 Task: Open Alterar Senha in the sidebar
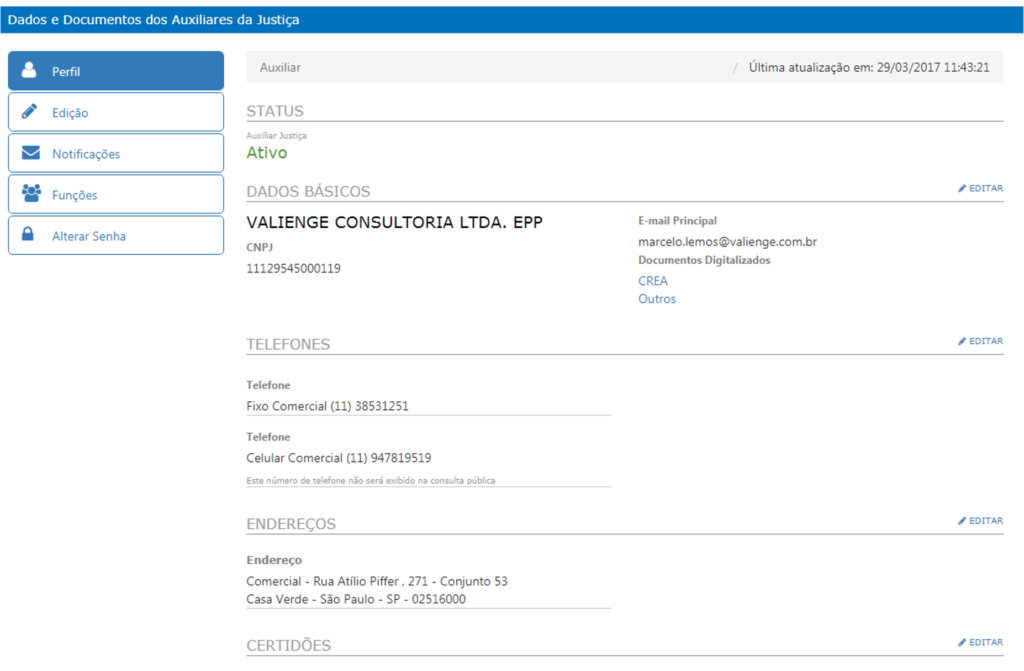click(116, 235)
